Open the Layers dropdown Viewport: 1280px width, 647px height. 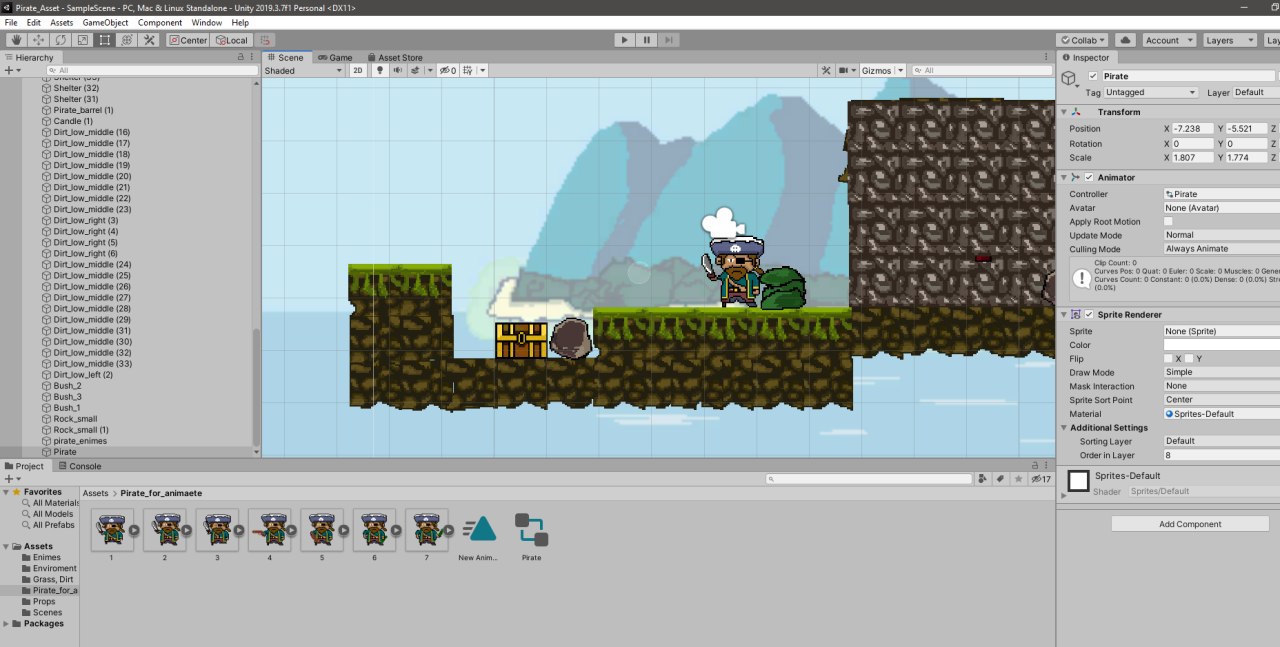point(1229,40)
